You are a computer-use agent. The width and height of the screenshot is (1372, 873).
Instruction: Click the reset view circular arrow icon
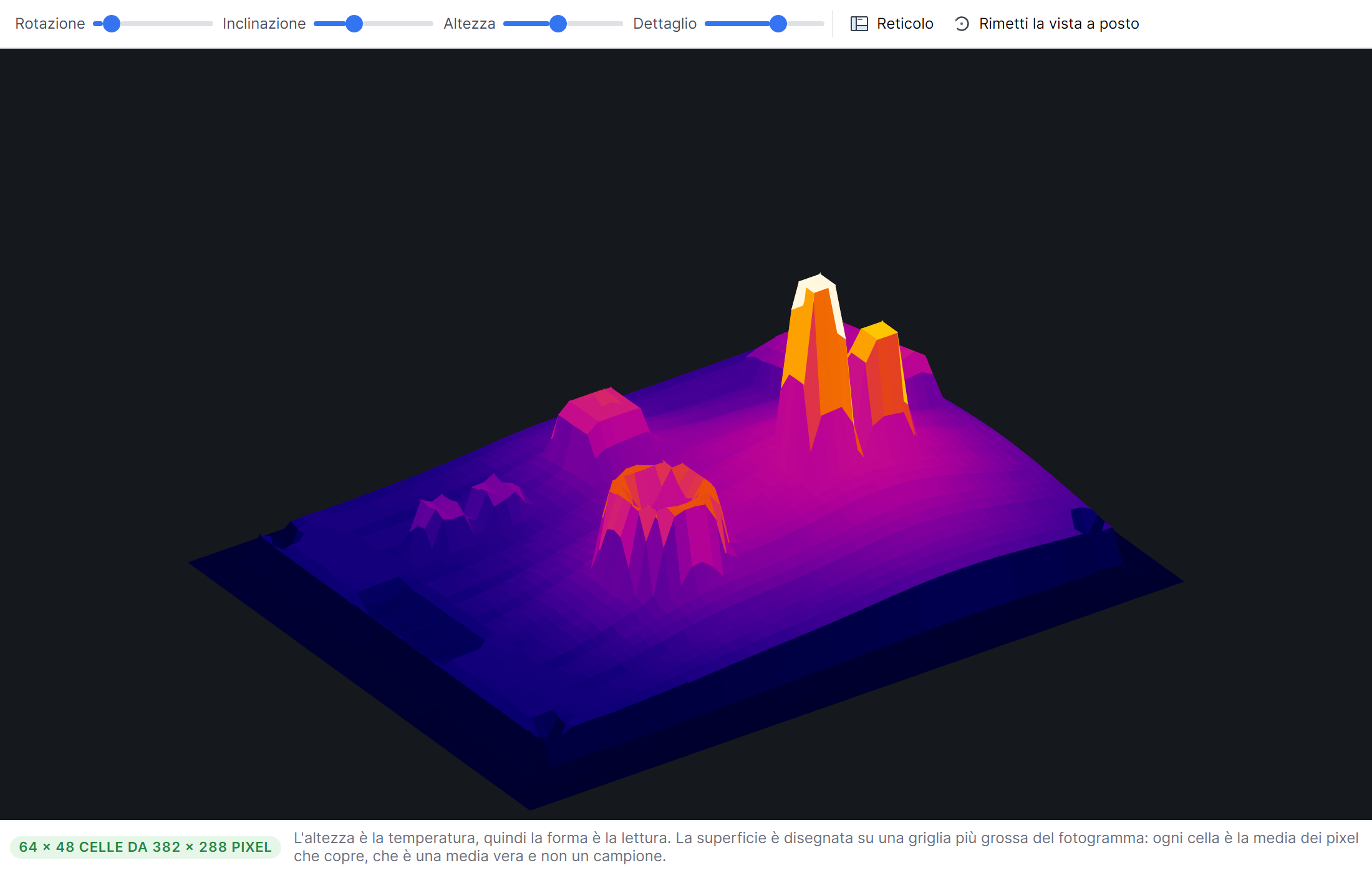962,24
